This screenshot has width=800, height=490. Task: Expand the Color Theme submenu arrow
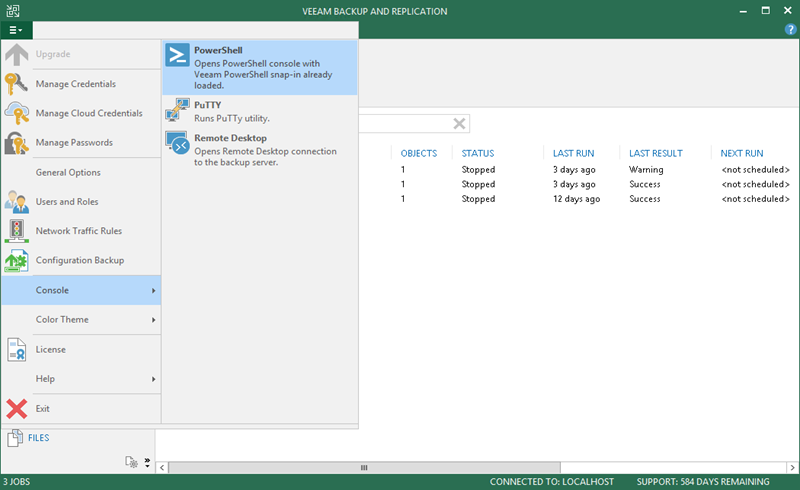point(153,320)
